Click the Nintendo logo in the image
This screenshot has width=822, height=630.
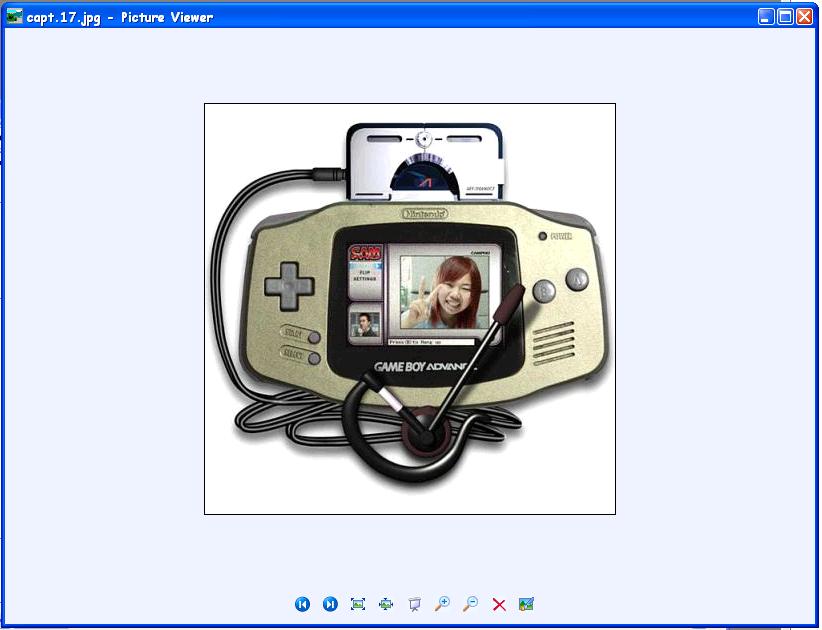click(425, 213)
